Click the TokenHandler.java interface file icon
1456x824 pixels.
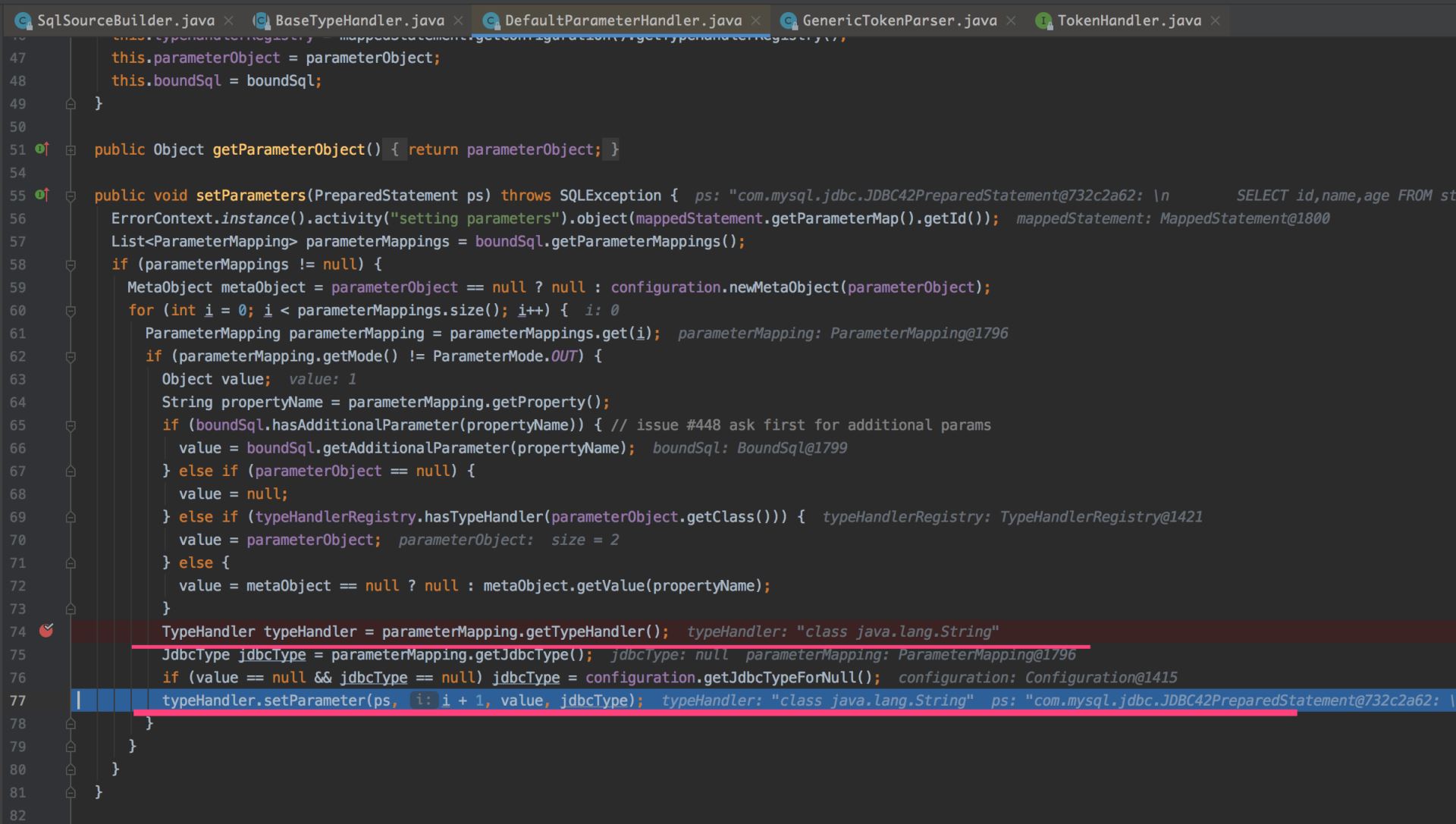click(1044, 20)
